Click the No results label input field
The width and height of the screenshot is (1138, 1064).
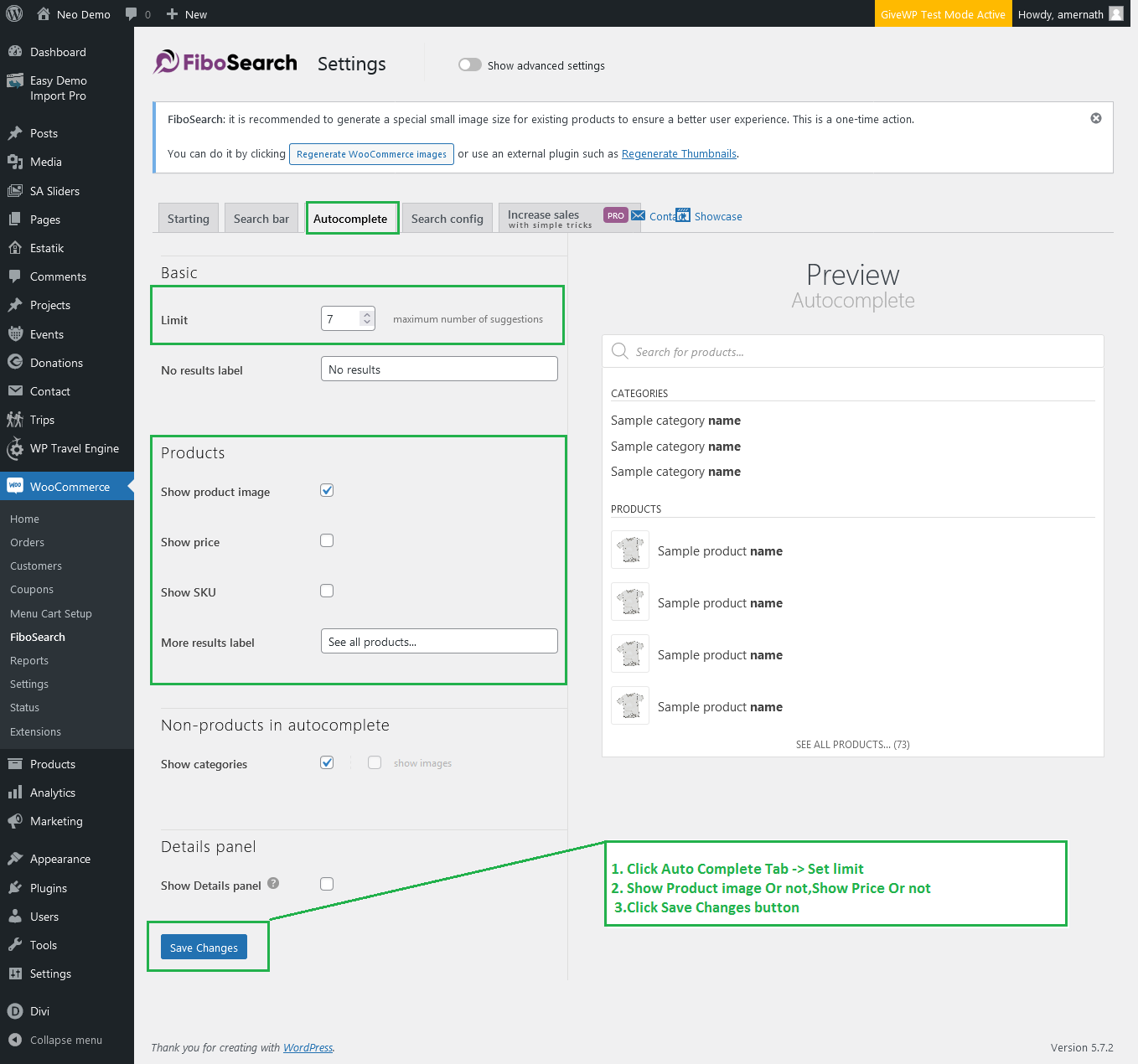click(x=439, y=369)
